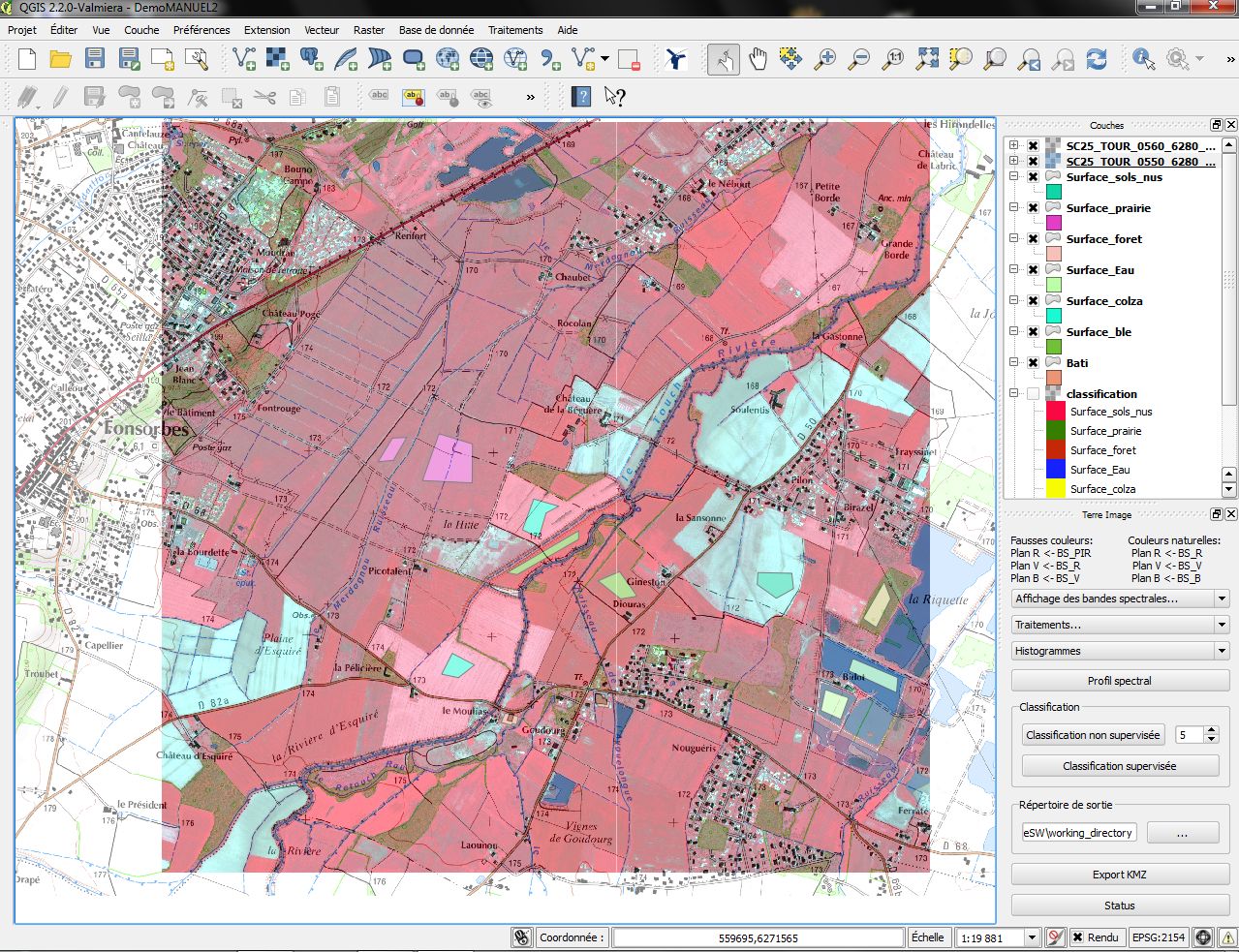Enable the classification layer checkbox
1239x952 pixels.
point(1034,394)
